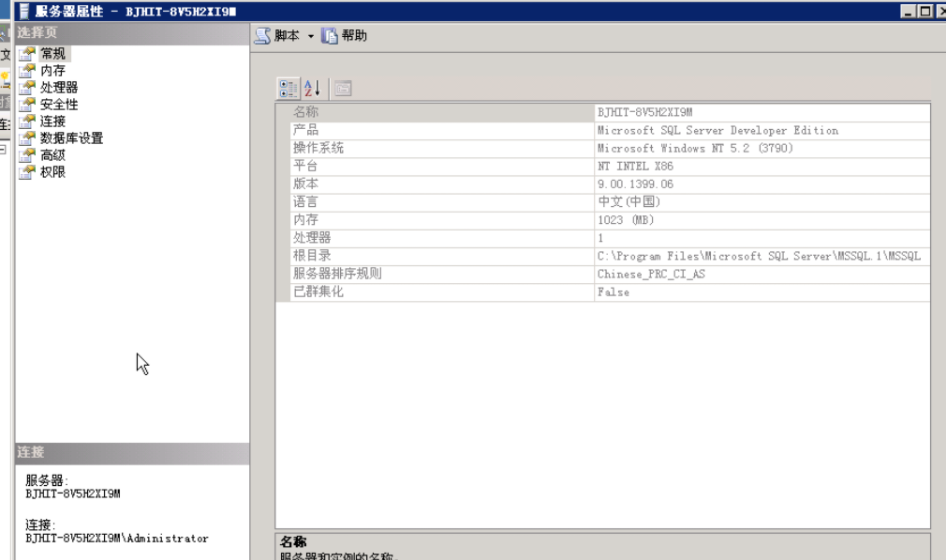Click the icon beside 常规
This screenshot has width=946, height=560.
pos(27,54)
